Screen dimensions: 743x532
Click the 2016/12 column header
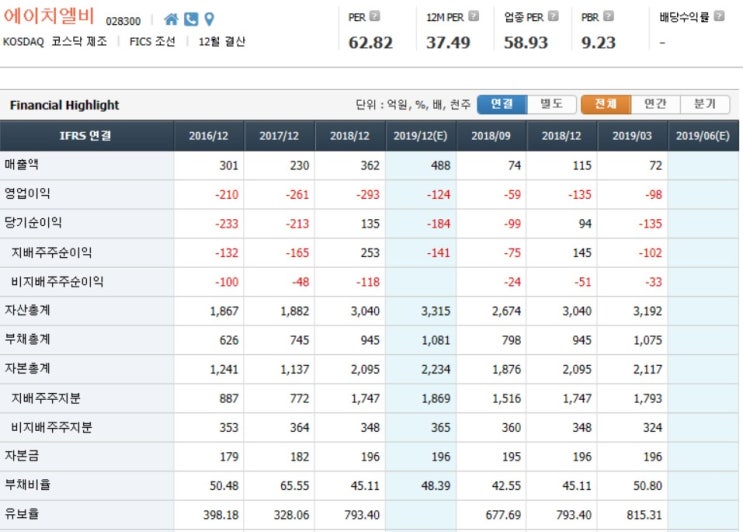(x=208, y=136)
